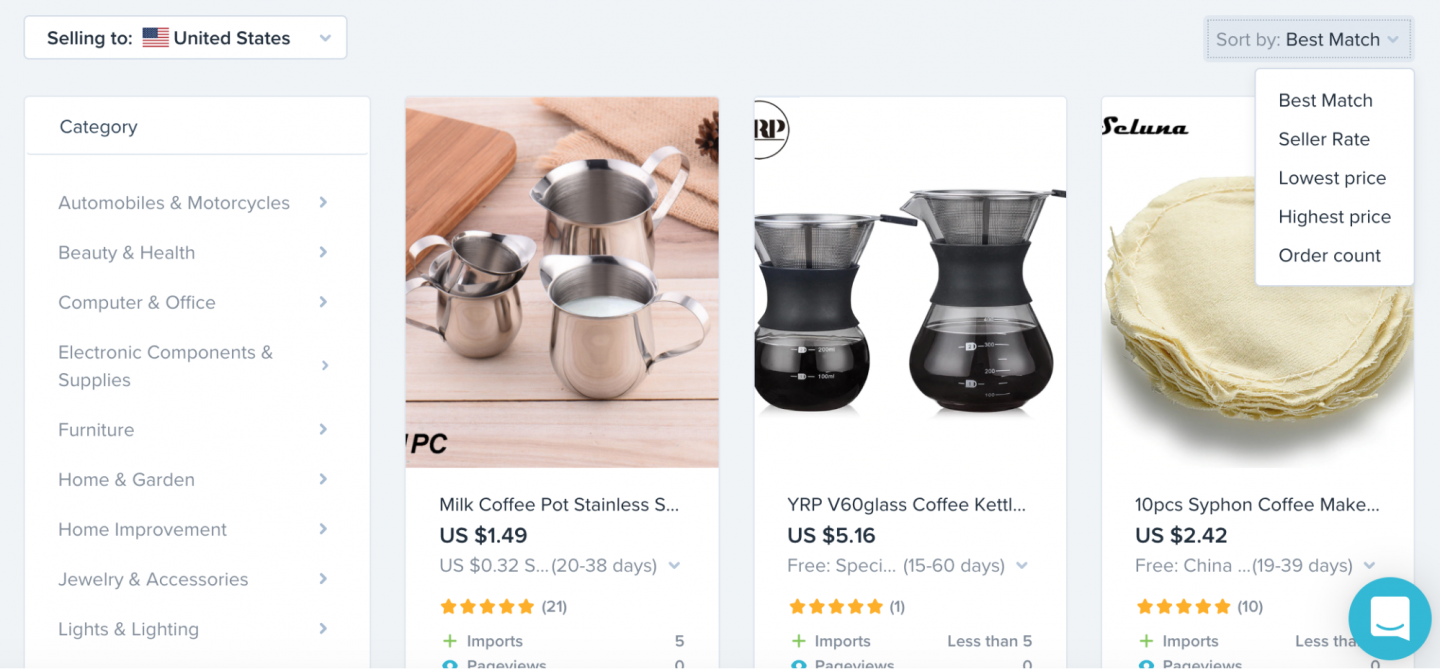1440x669 pixels.
Task: Open the Beauty & Health category
Action: tap(127, 252)
